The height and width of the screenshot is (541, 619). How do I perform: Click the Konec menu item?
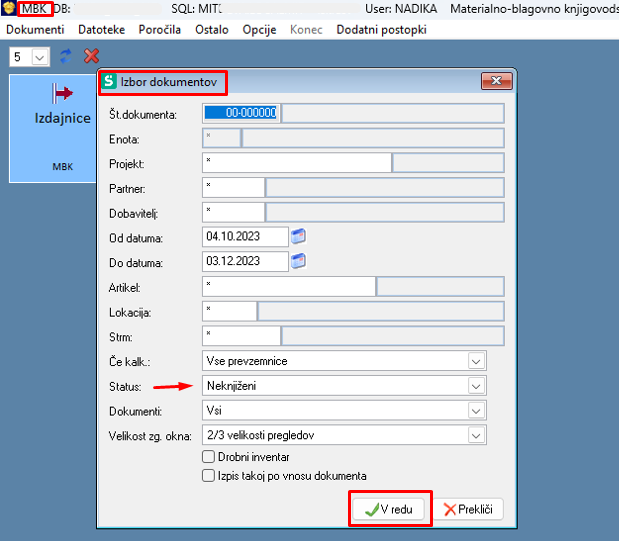tap(306, 30)
